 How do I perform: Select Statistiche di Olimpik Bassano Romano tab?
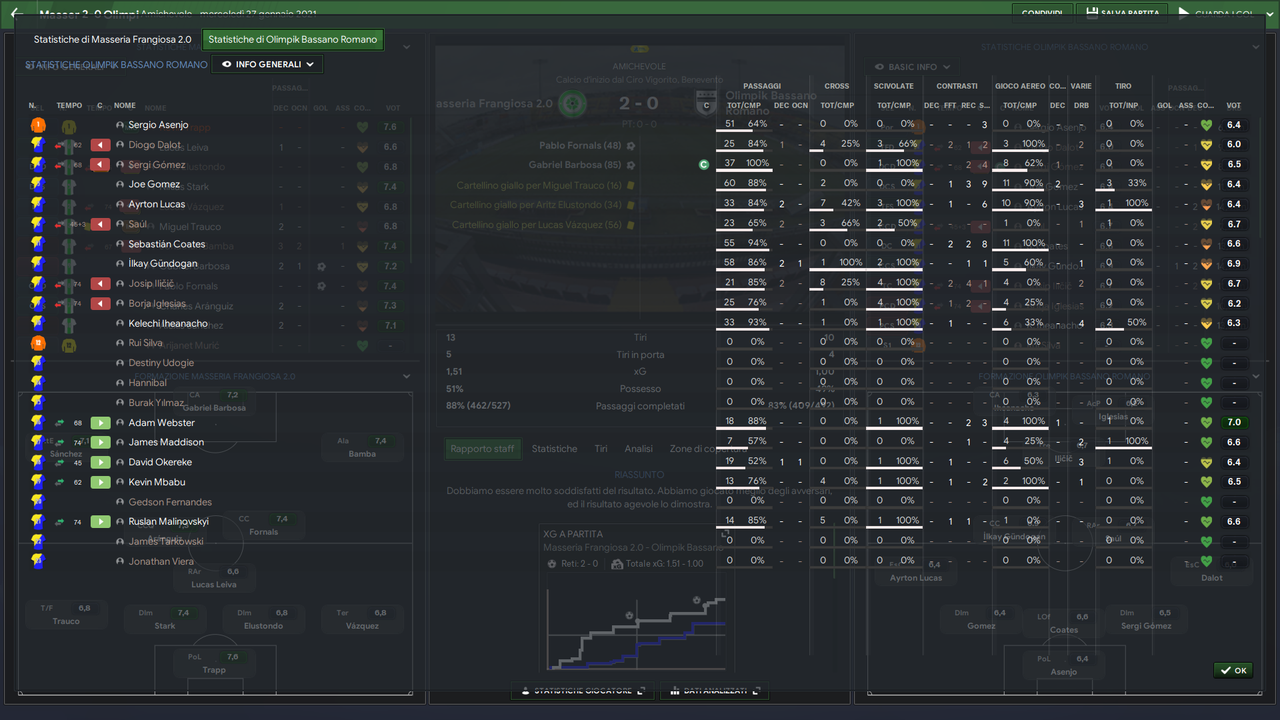click(293, 40)
